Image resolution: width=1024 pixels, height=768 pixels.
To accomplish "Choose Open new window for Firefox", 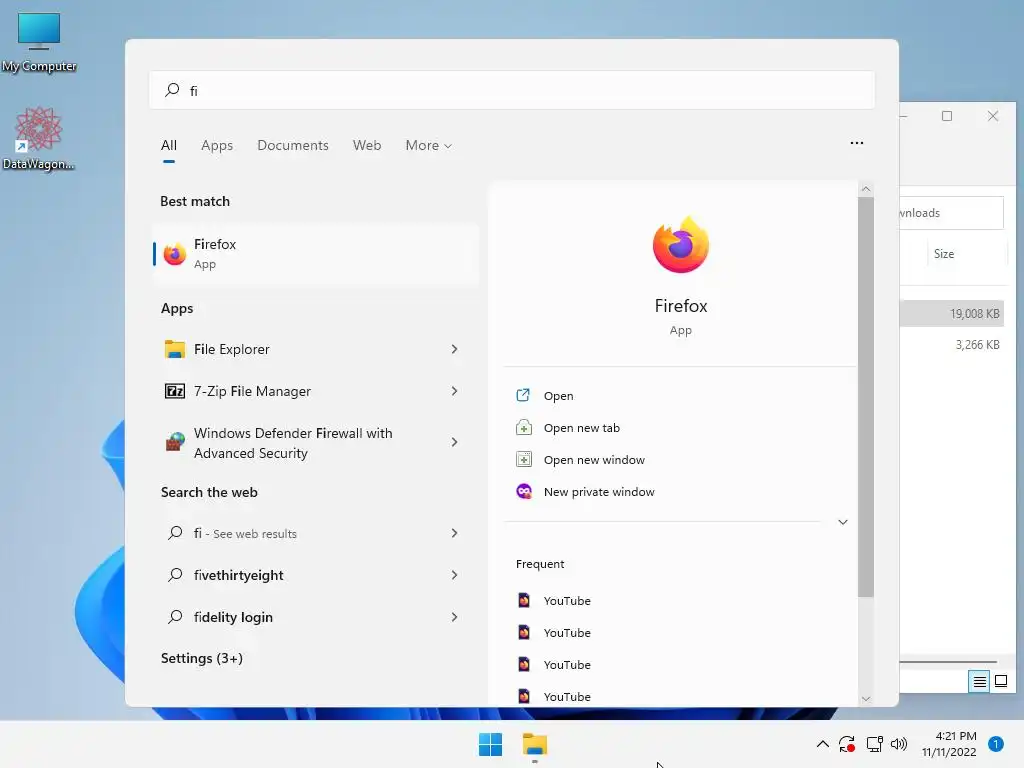I will click(x=594, y=460).
